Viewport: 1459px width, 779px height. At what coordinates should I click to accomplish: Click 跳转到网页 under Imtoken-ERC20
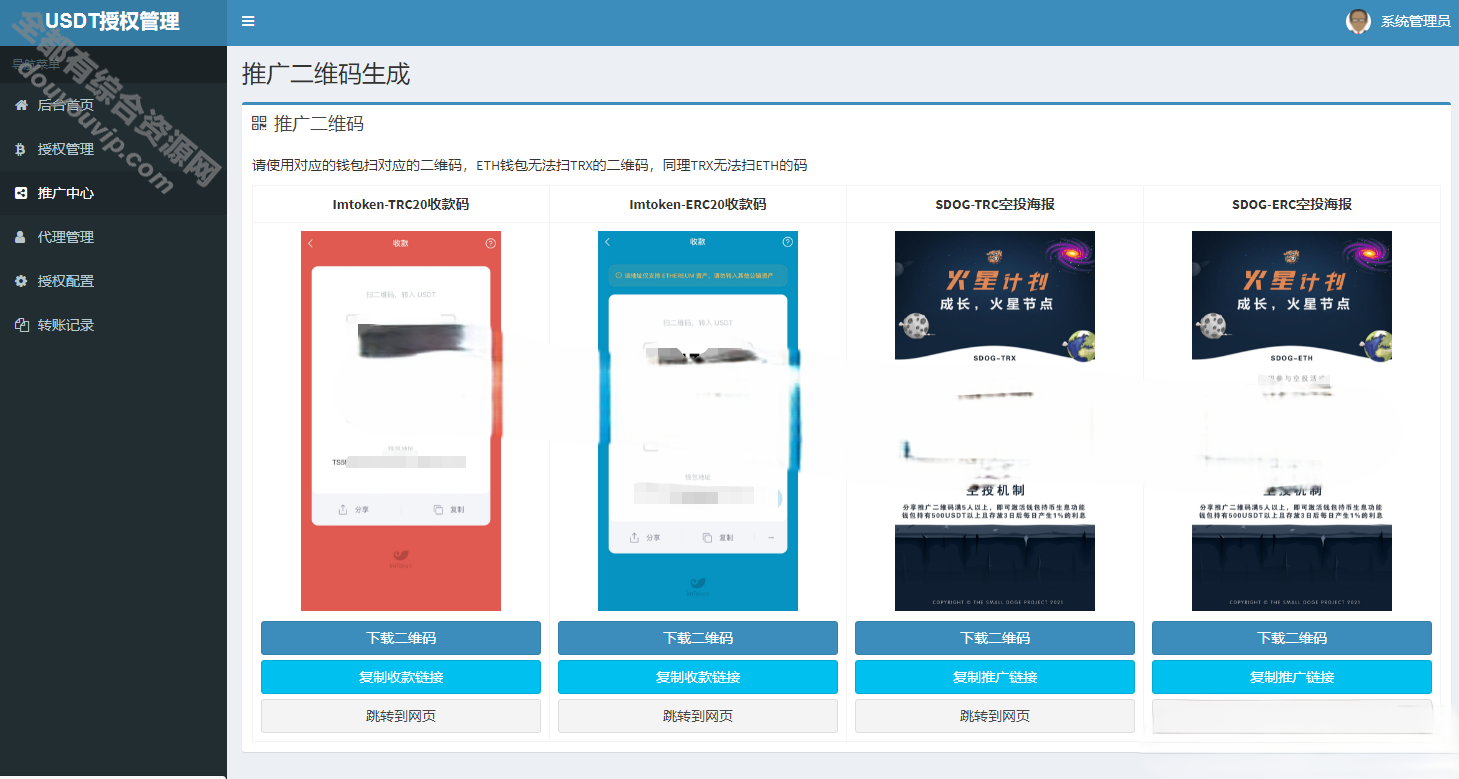click(x=698, y=716)
